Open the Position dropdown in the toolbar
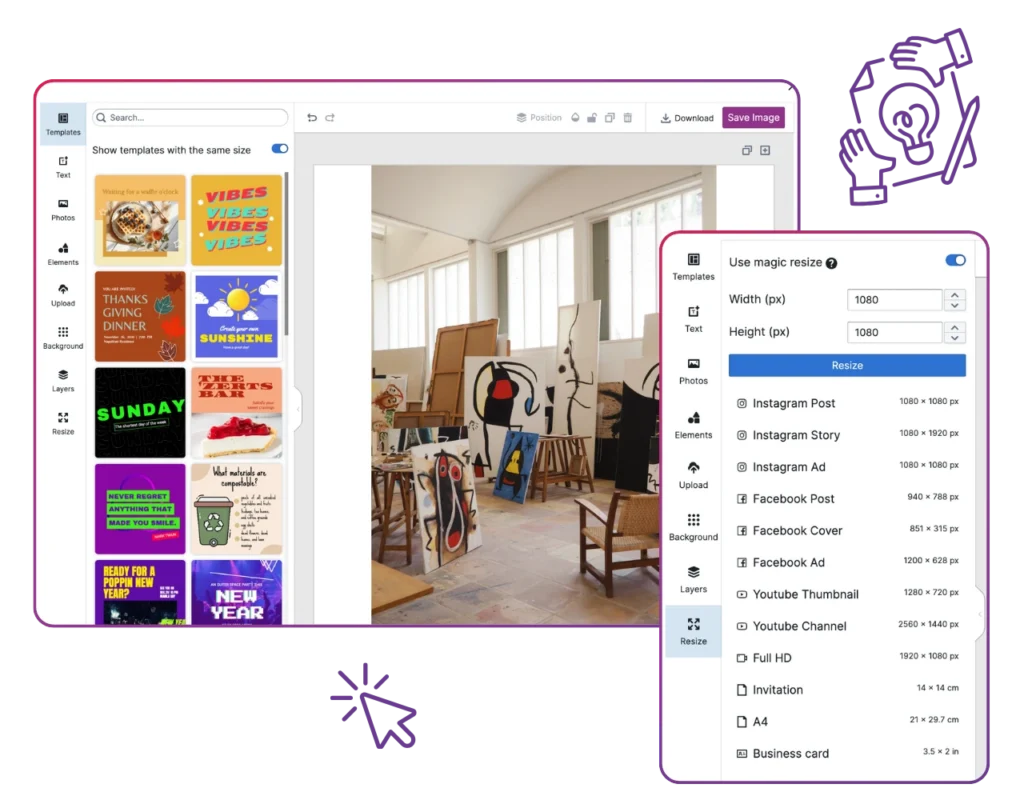1024x800 pixels. coord(539,118)
